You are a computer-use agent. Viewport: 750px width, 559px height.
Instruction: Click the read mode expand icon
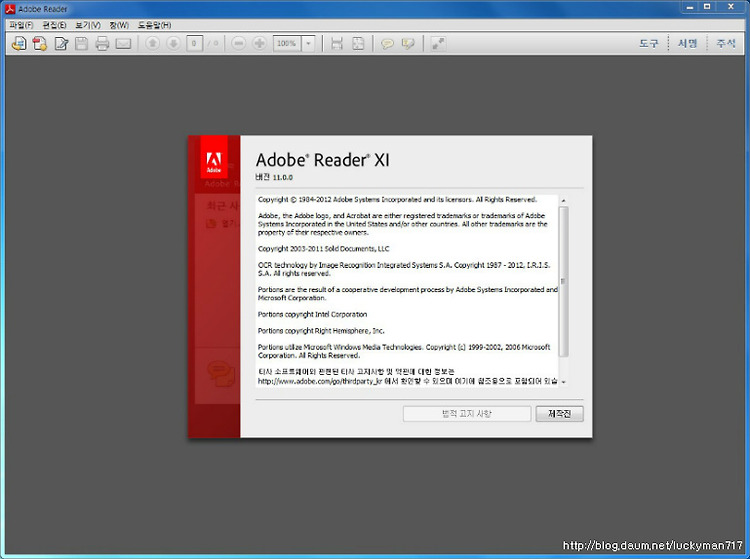point(438,44)
